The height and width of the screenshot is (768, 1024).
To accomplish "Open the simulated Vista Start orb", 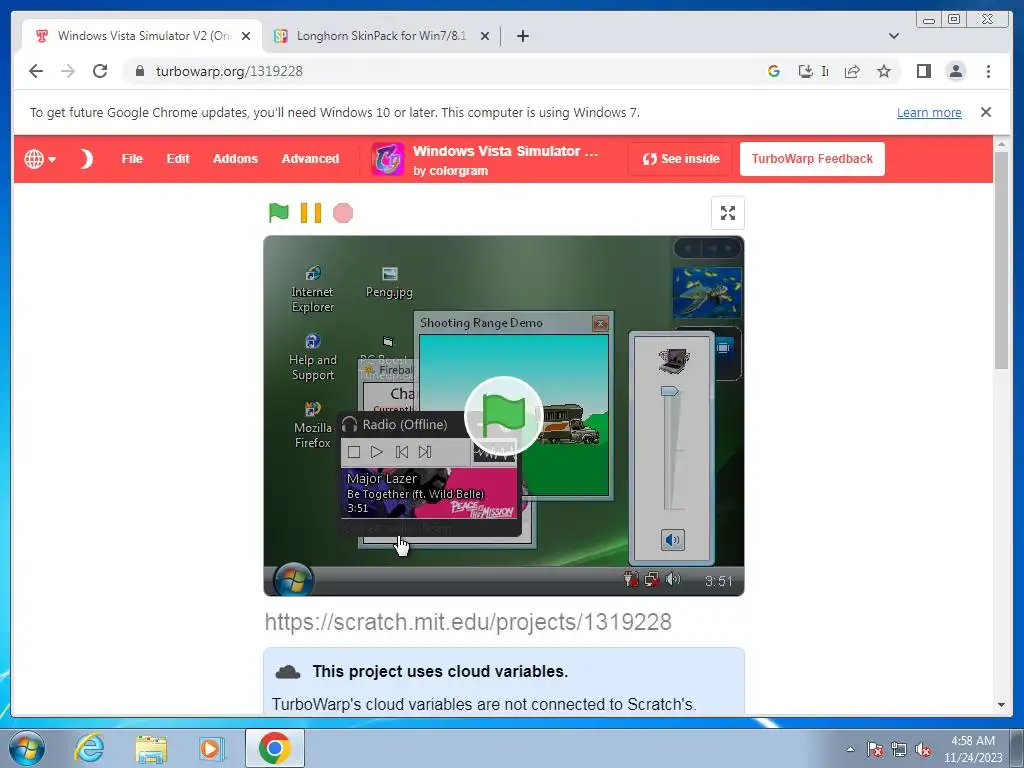I will click(293, 580).
